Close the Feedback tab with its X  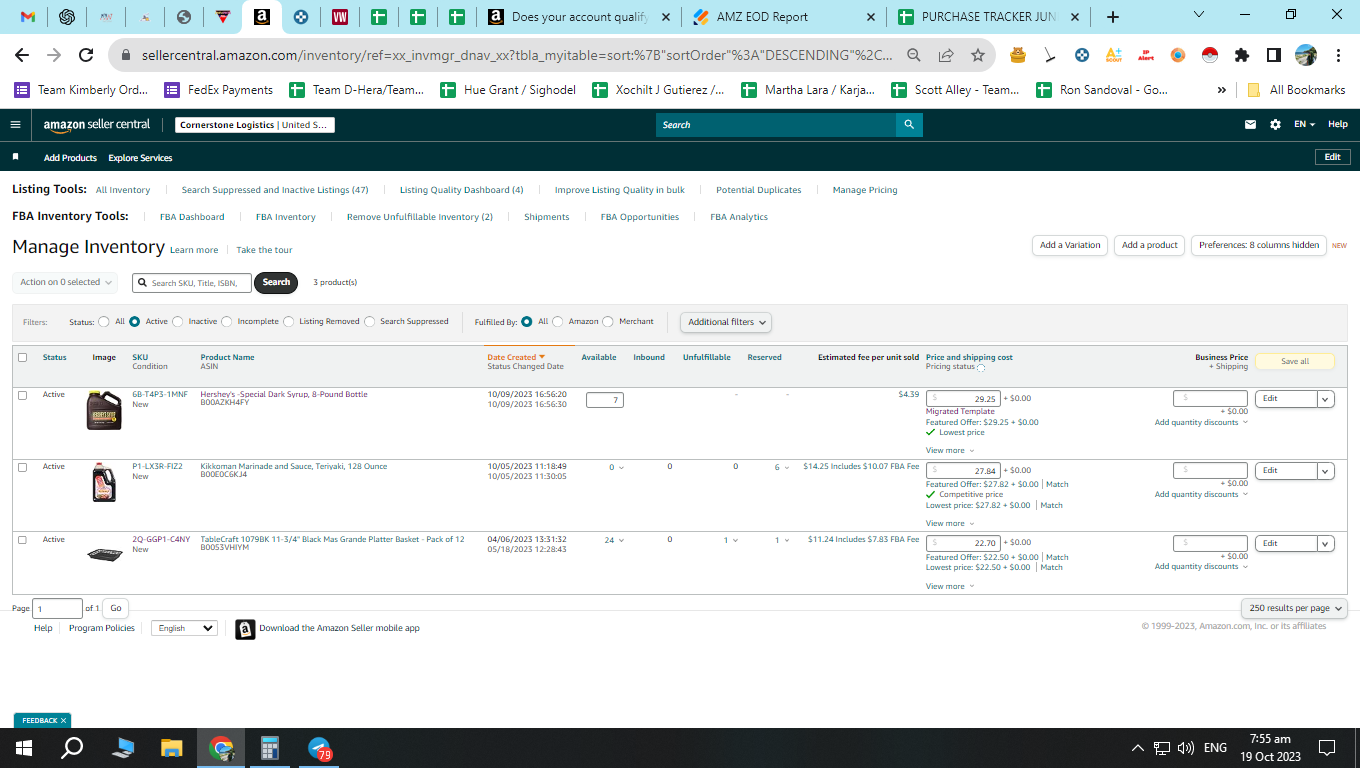pos(63,720)
